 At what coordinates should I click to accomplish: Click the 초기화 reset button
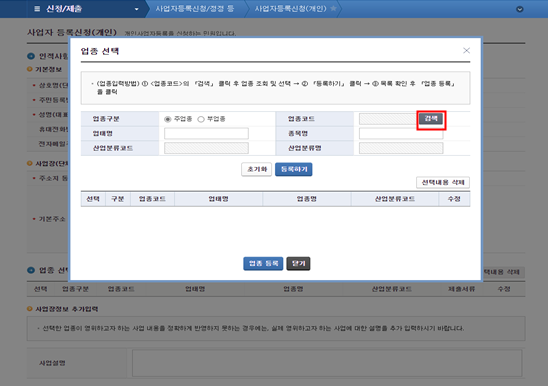pos(257,170)
